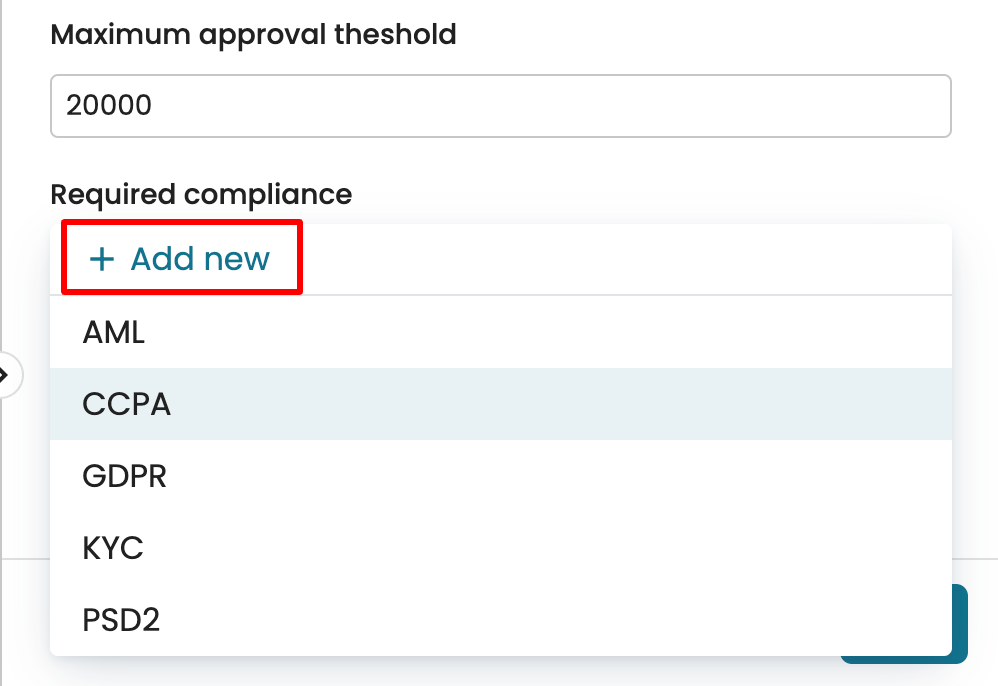998x686 pixels.
Task: Click the 20000 value in the field
Action: [x=109, y=105]
